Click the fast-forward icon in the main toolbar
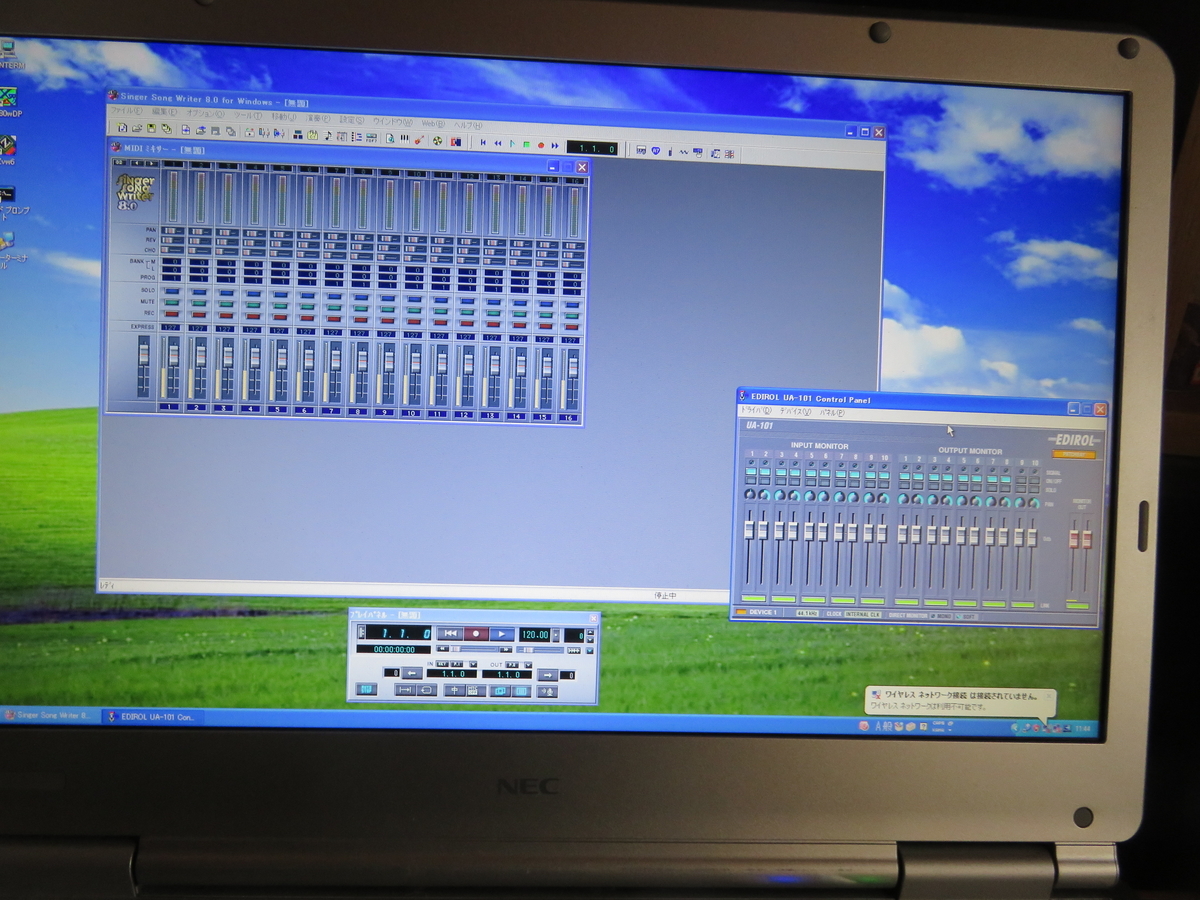The image size is (1200, 900). [555, 145]
